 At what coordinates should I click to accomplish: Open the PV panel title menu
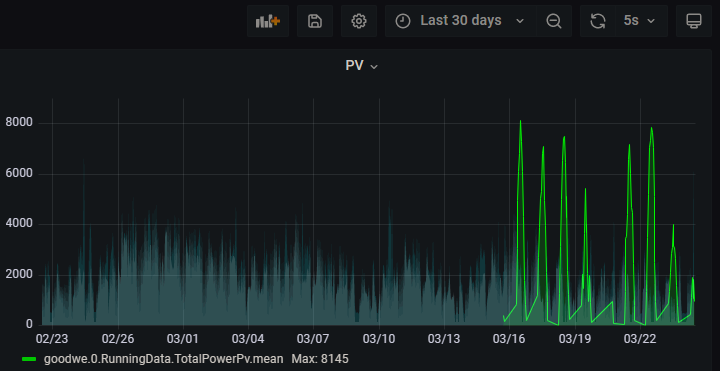[x=361, y=66]
